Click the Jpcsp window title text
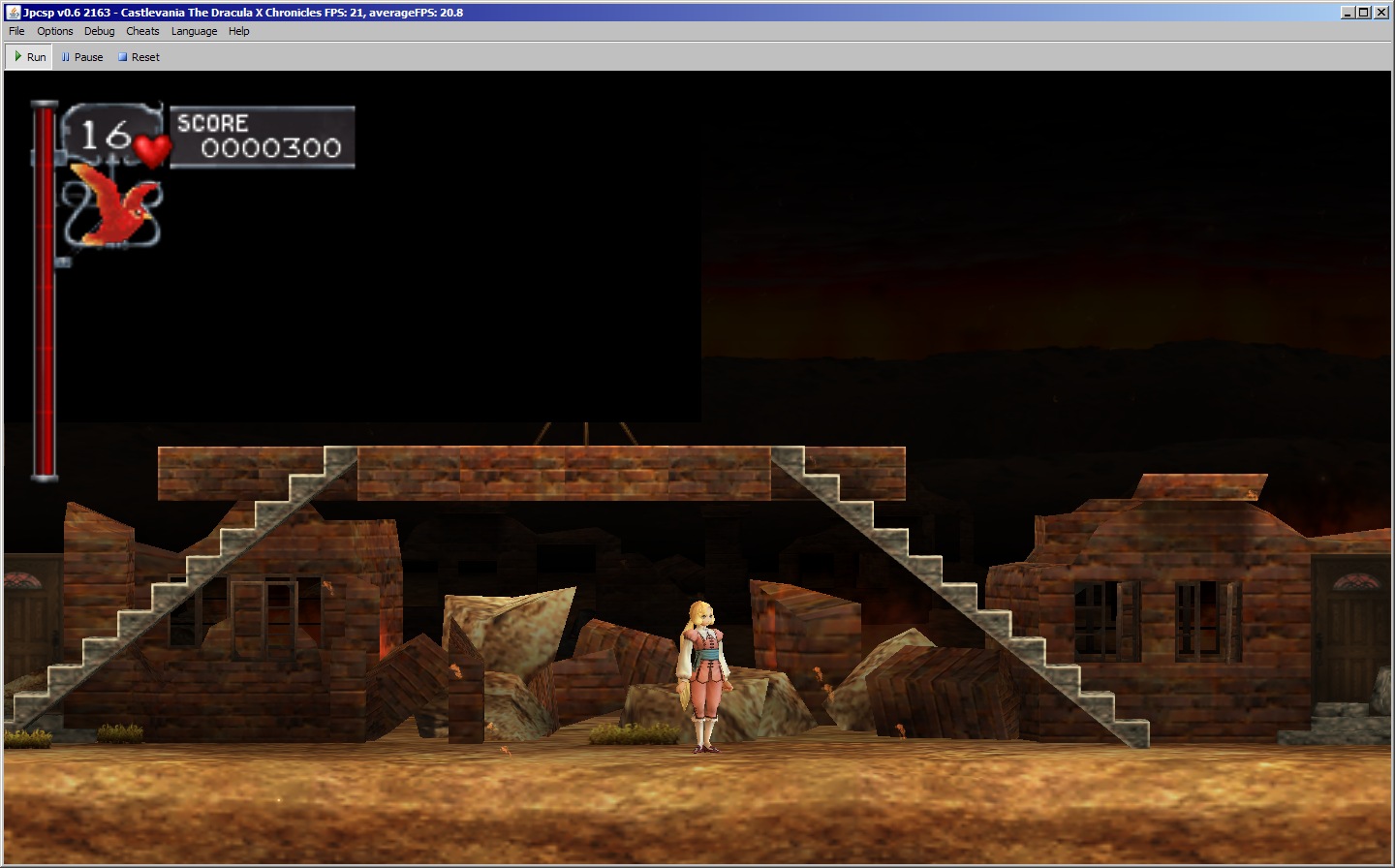Screen dimensions: 1395x868 [243, 13]
